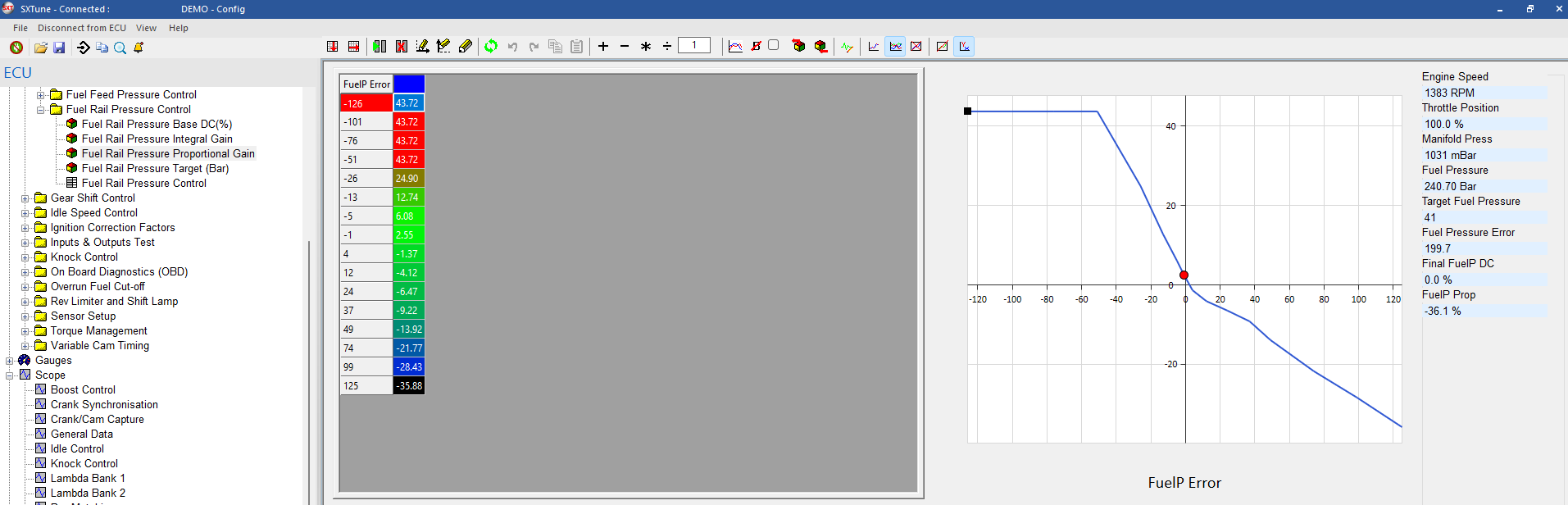This screenshot has height=505, width=1568.
Task: Select the -28.43 blue cell
Action: 409,366
